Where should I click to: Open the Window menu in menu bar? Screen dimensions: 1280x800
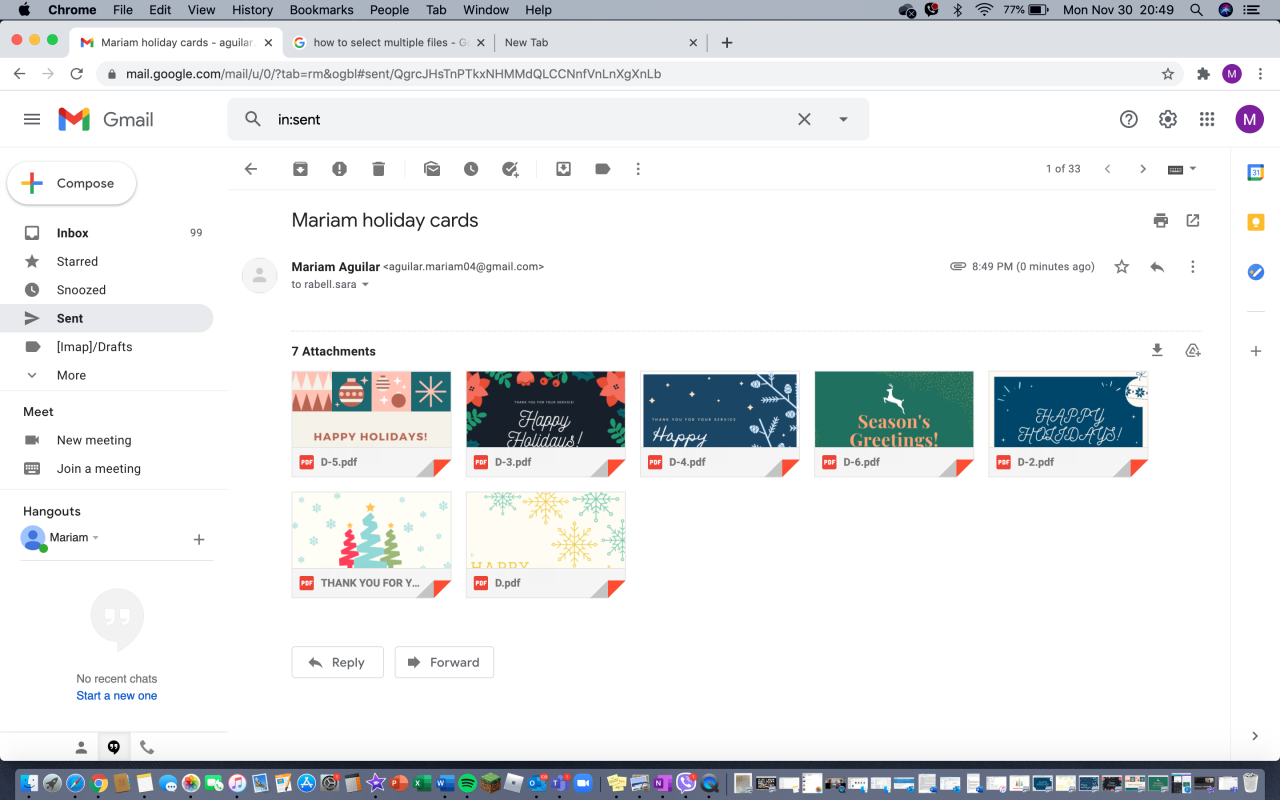click(x=485, y=10)
